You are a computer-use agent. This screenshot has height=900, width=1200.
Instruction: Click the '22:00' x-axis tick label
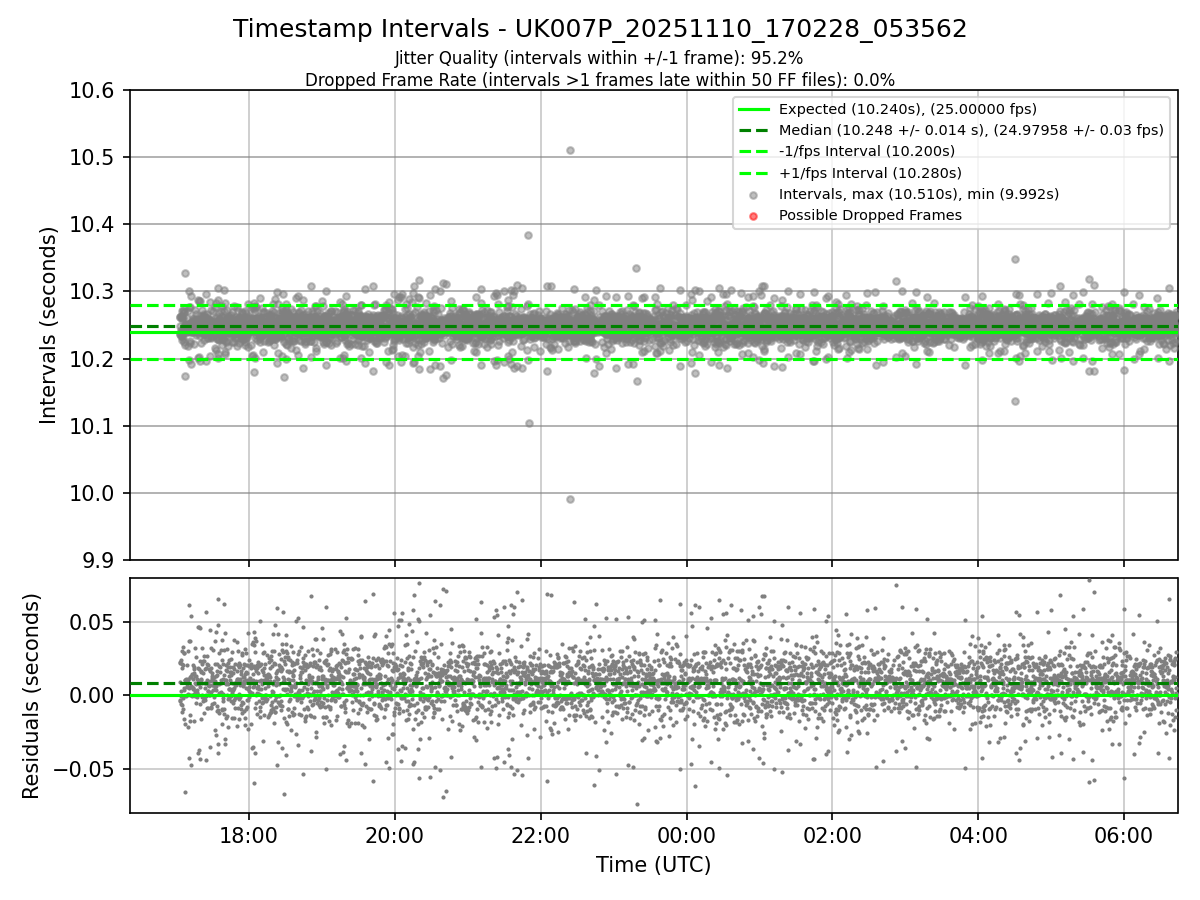coord(541,834)
